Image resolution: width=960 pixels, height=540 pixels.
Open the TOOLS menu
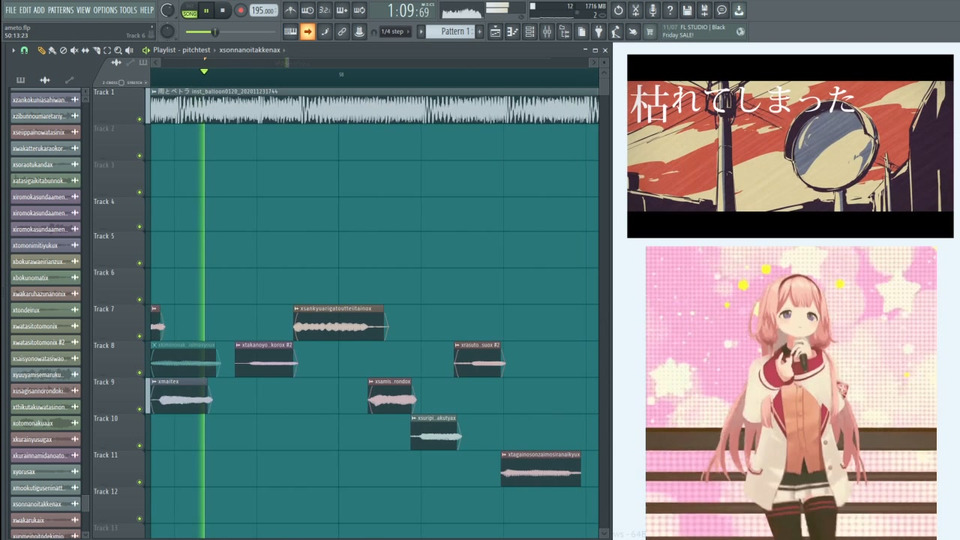coord(128,10)
